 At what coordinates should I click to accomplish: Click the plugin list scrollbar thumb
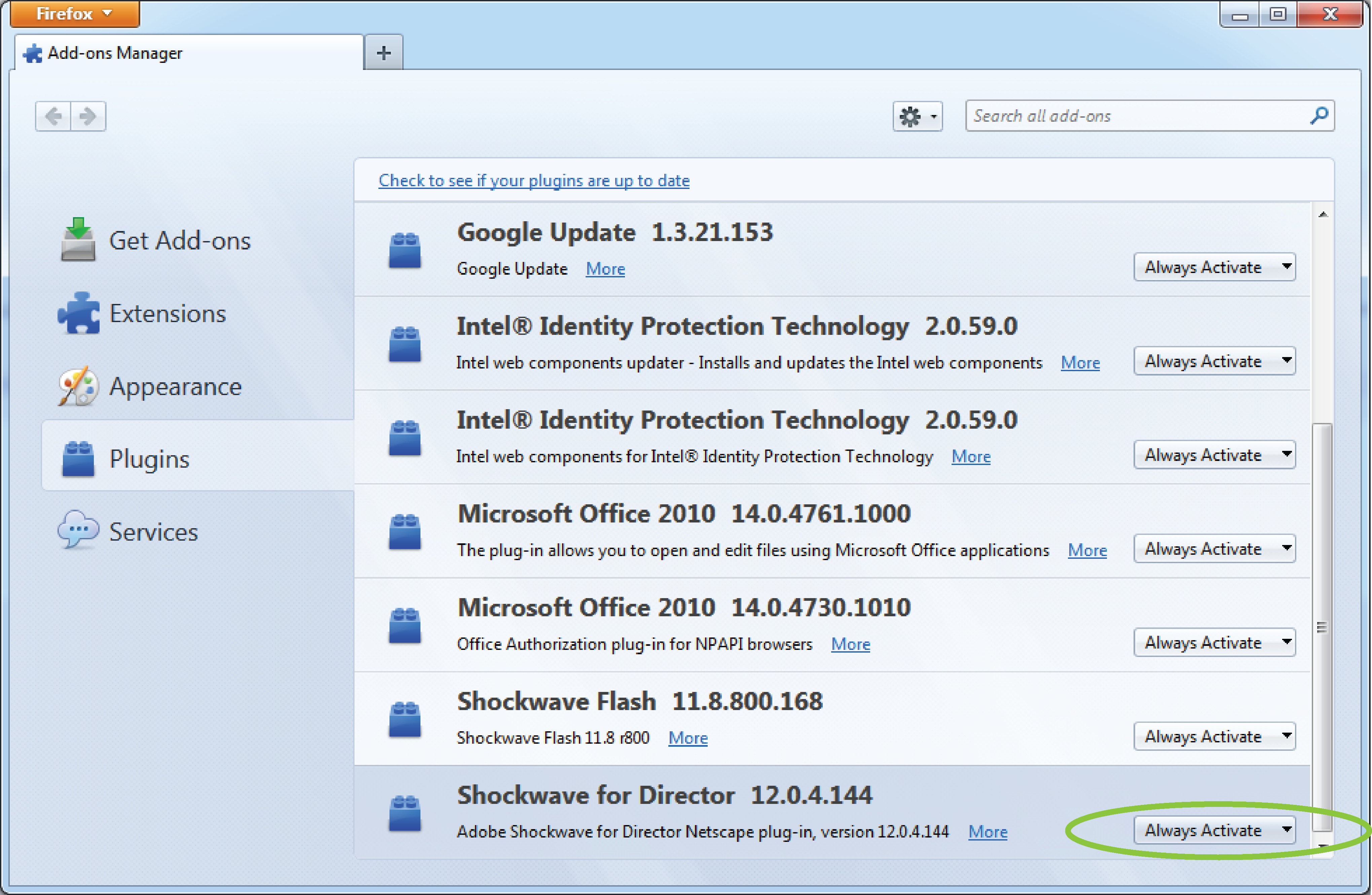click(1323, 627)
